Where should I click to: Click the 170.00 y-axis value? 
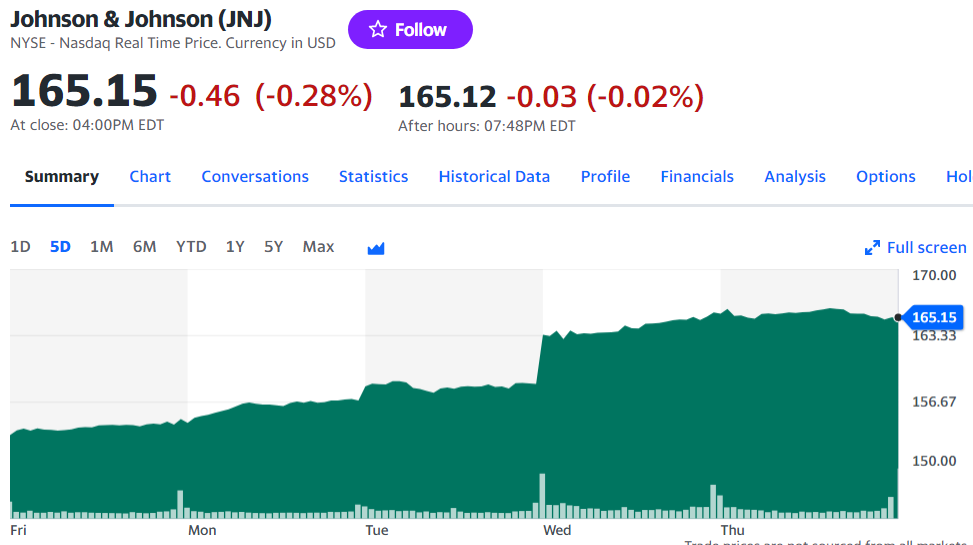[x=934, y=275]
